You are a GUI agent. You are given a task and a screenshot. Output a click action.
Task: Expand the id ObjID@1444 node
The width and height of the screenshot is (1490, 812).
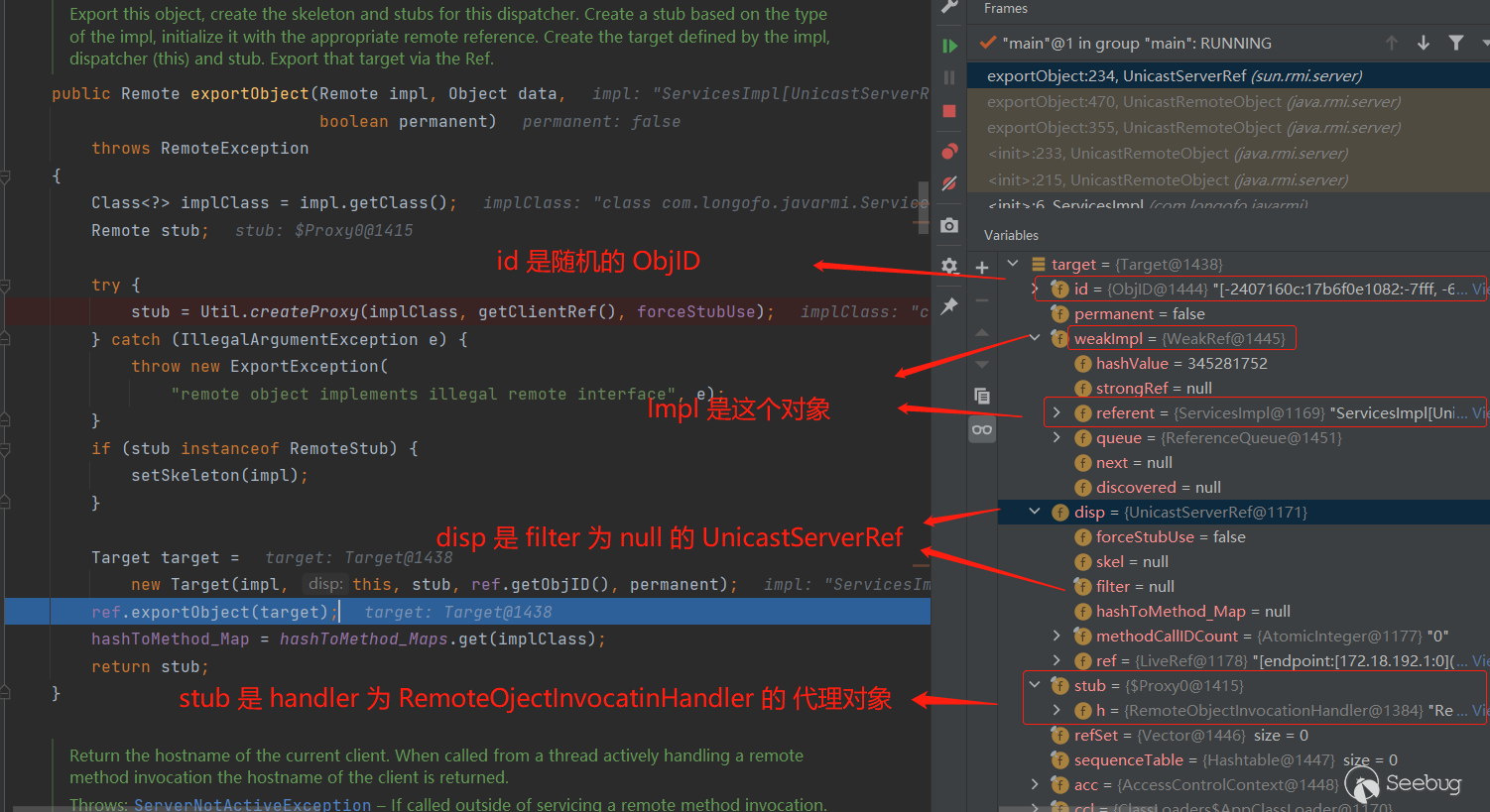(x=1035, y=289)
